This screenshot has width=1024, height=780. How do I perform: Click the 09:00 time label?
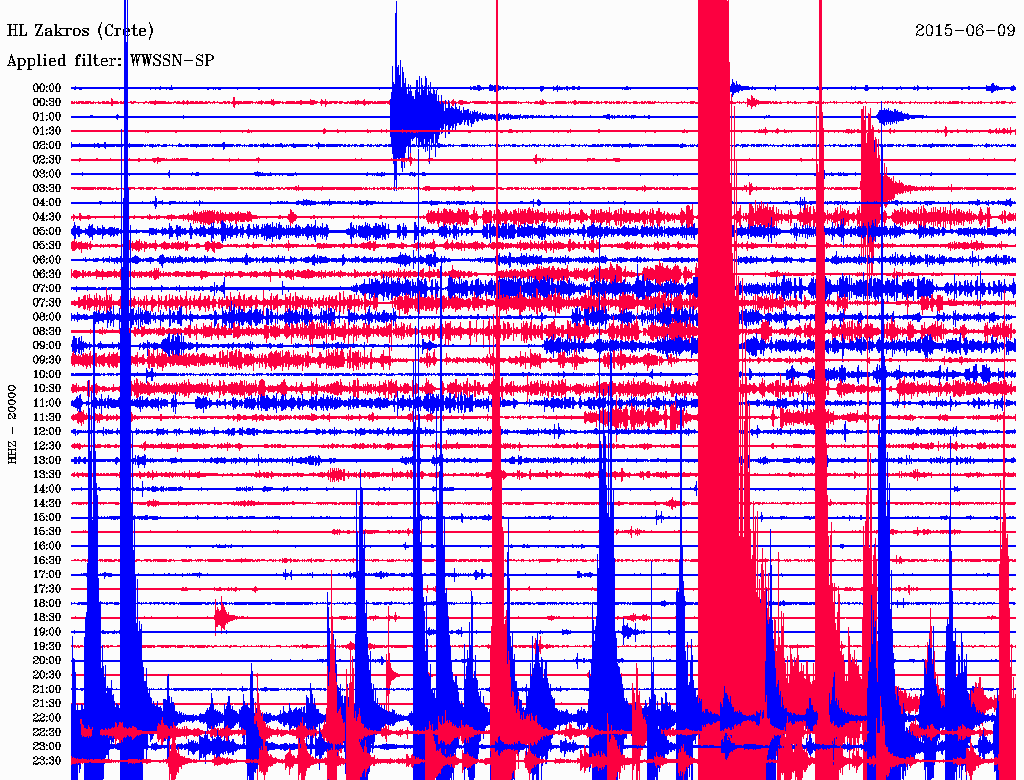[47, 346]
